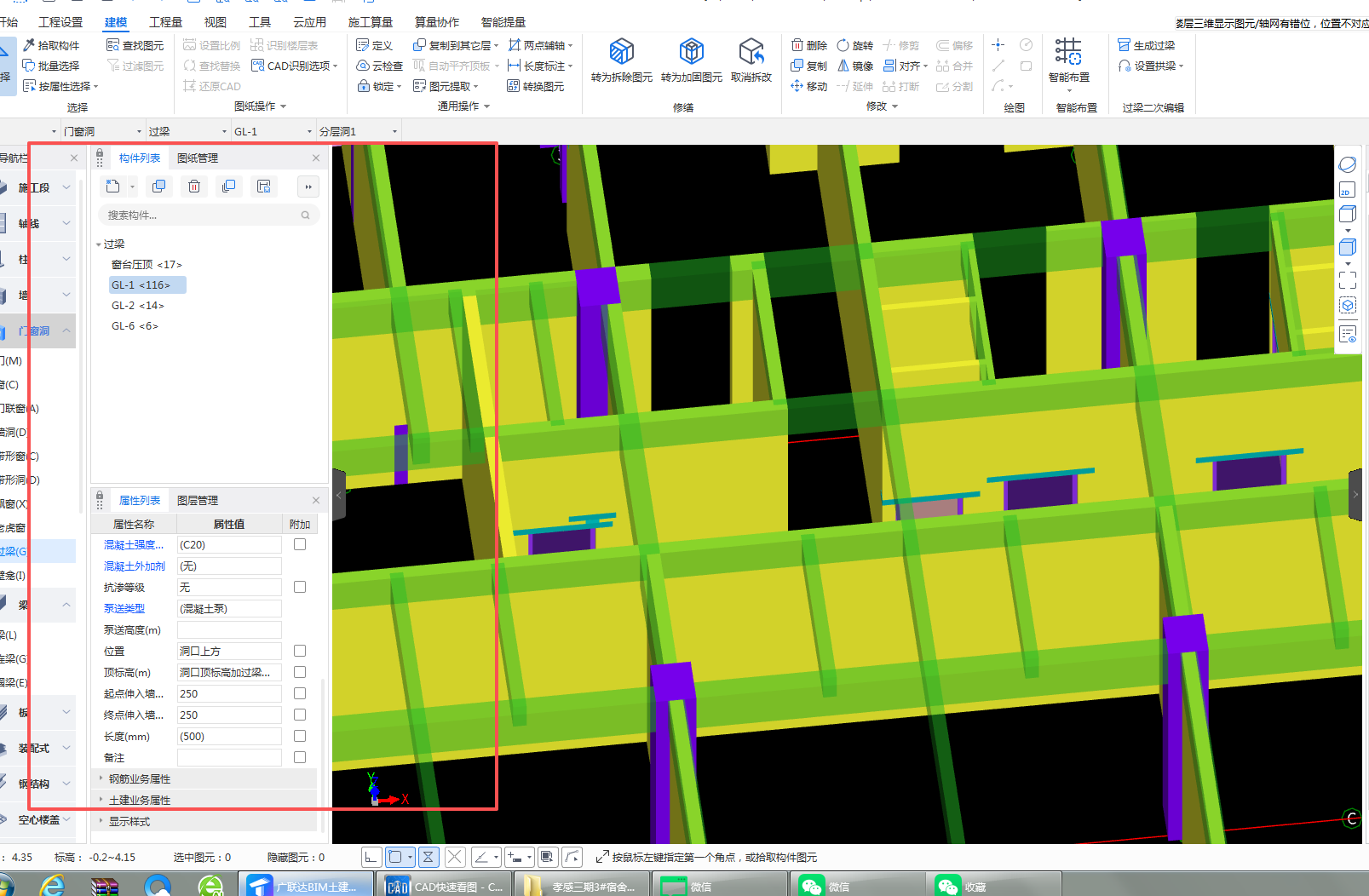Click the 搜索构件 search field

[x=200, y=215]
